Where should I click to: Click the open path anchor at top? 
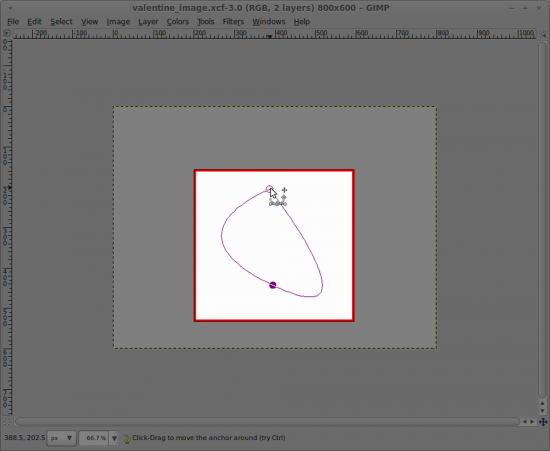point(269,189)
